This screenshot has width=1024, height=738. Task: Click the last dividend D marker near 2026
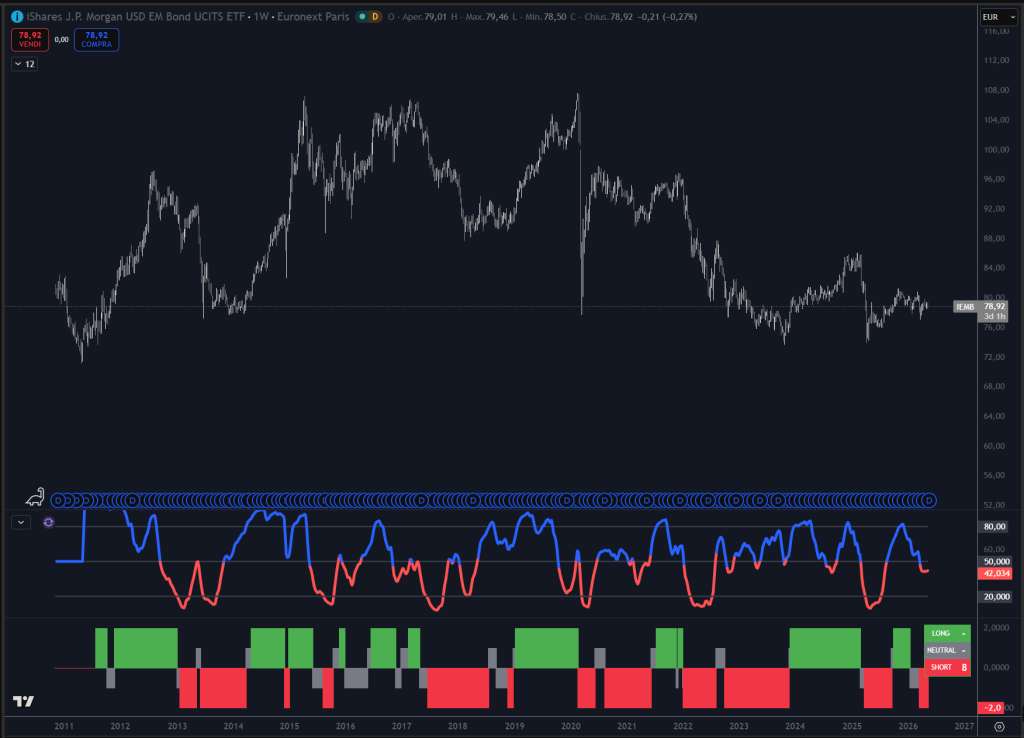[929, 501]
